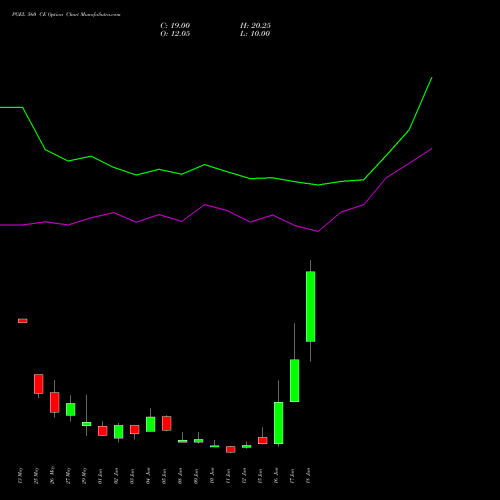Click the red candle for 15 Jun

pos(263,441)
